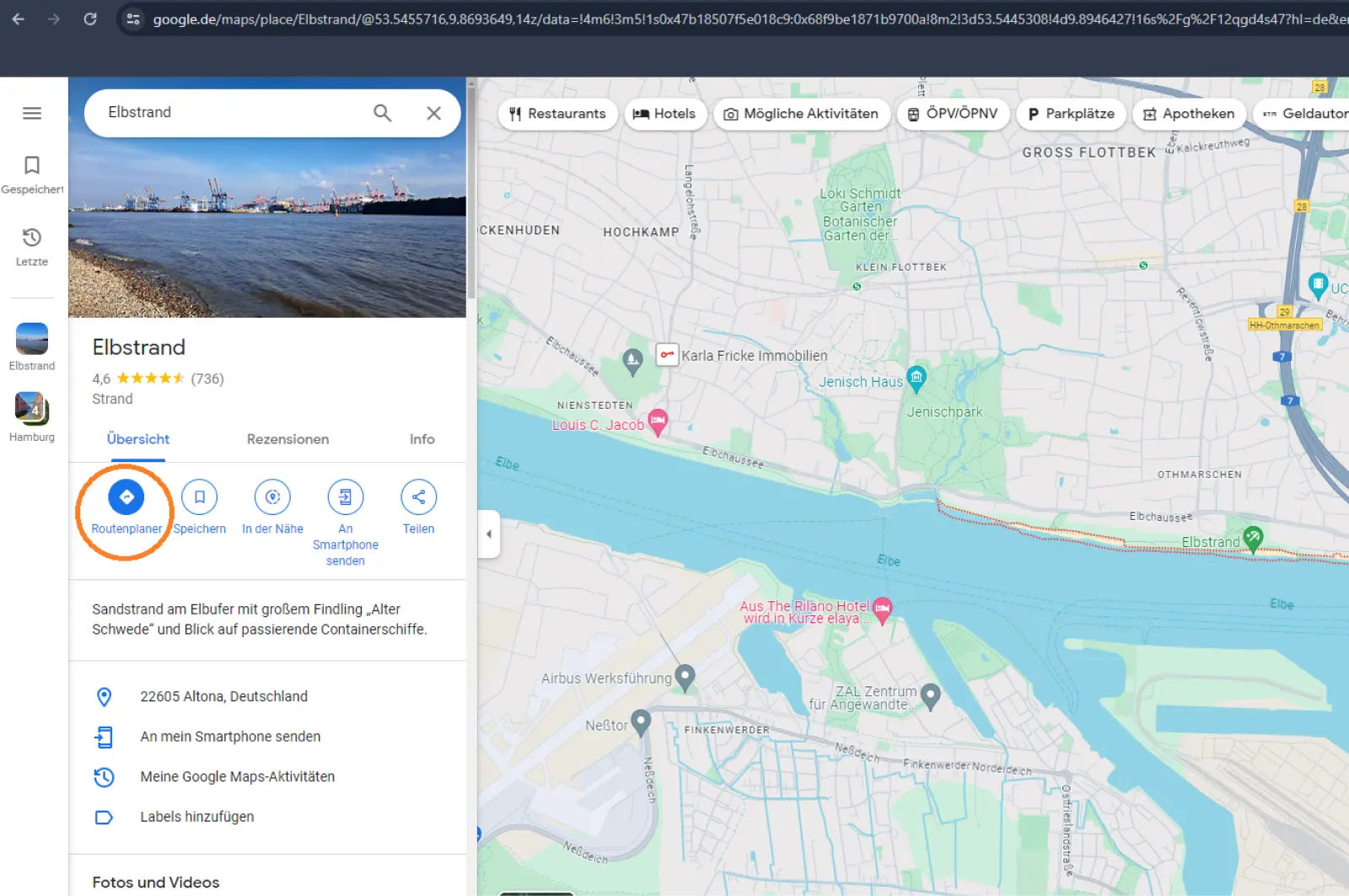
Task: Select Apotheken chip
Action: [x=1189, y=114]
